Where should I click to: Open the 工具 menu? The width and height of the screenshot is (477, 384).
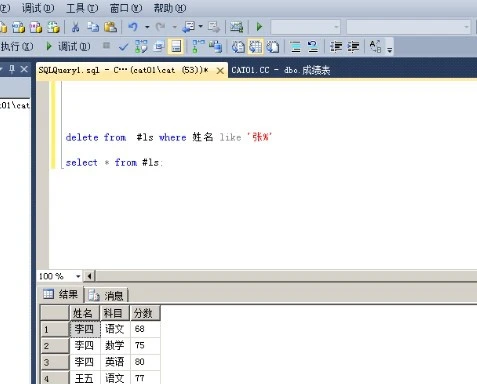tap(82, 8)
